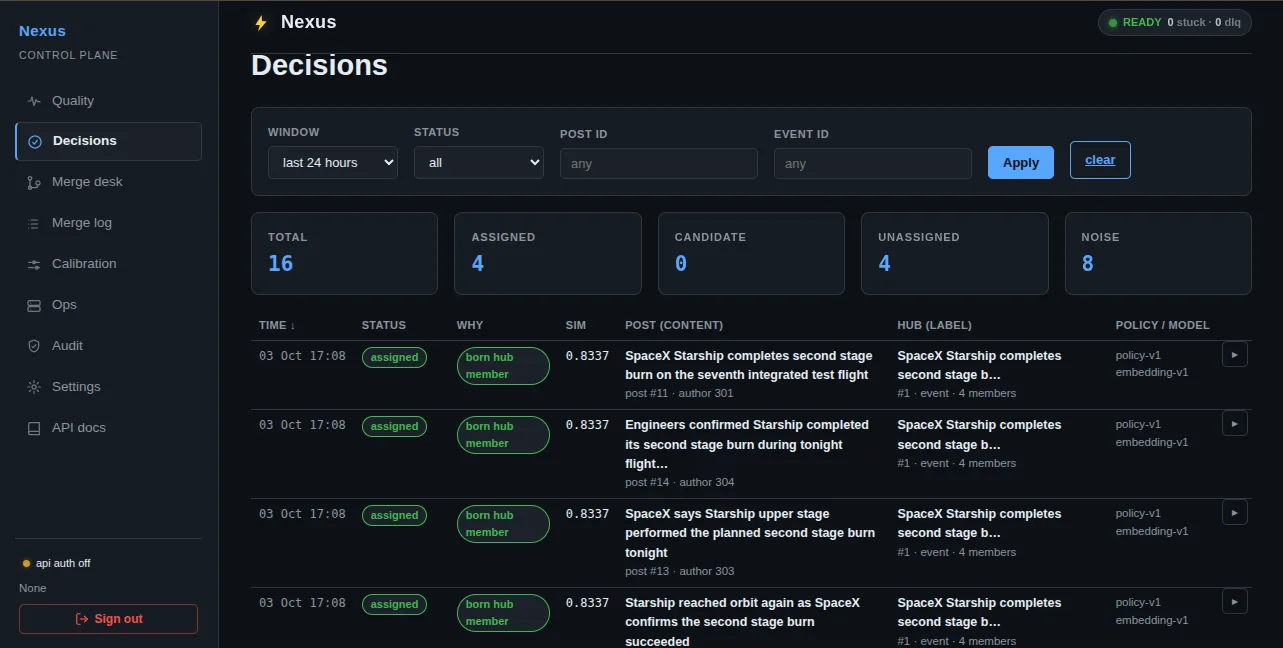Expand the row for post #14
The width and height of the screenshot is (1283, 648).
[1235, 423]
